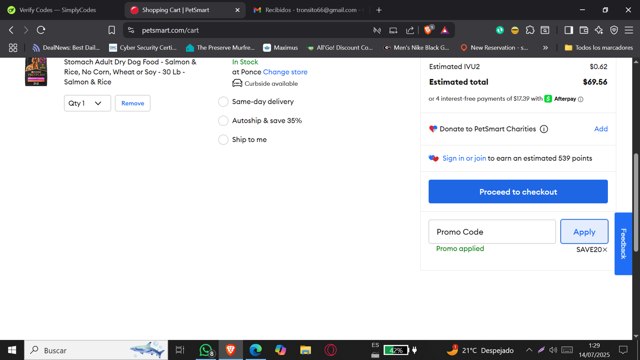The image size is (640, 360).
Task: Open Opera browser from the taskbar
Action: (x=331, y=350)
